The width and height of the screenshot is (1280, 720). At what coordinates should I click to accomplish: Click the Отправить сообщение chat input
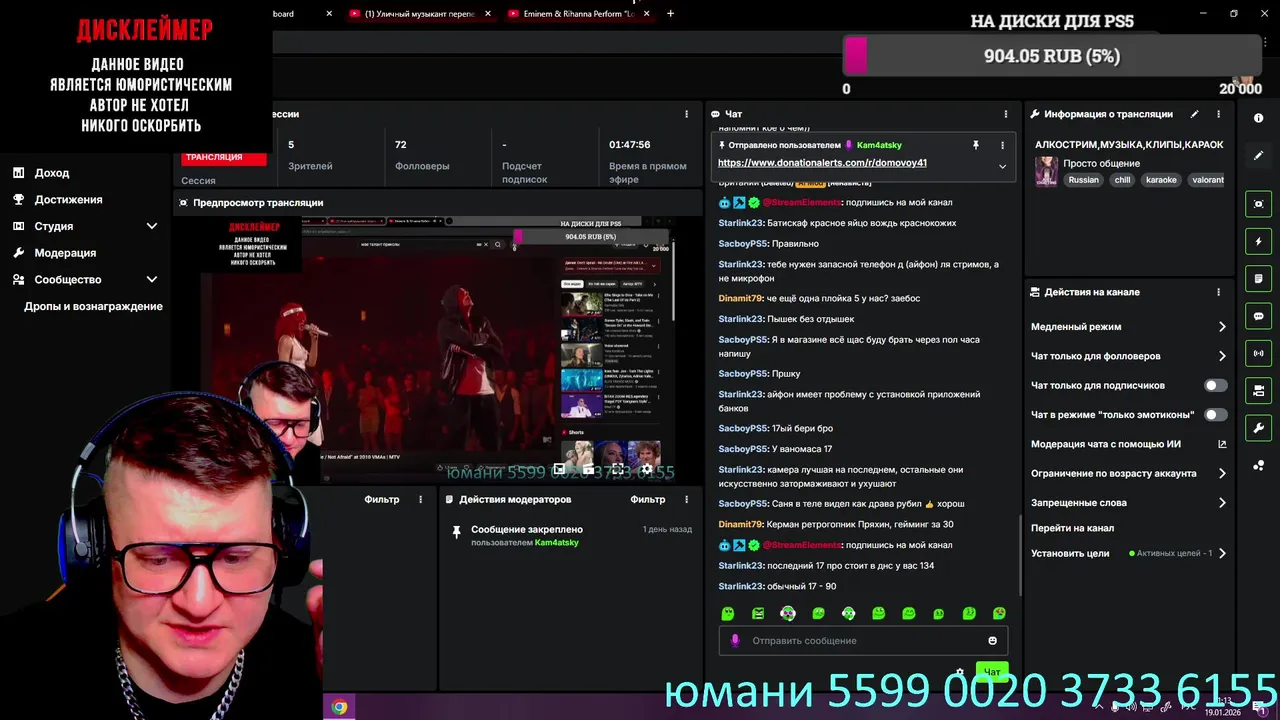pyautogui.click(x=863, y=641)
